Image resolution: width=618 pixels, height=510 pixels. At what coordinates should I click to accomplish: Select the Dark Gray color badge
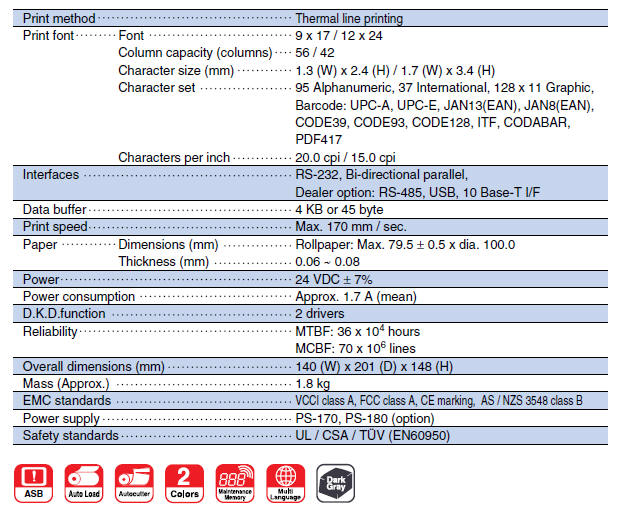click(335, 481)
